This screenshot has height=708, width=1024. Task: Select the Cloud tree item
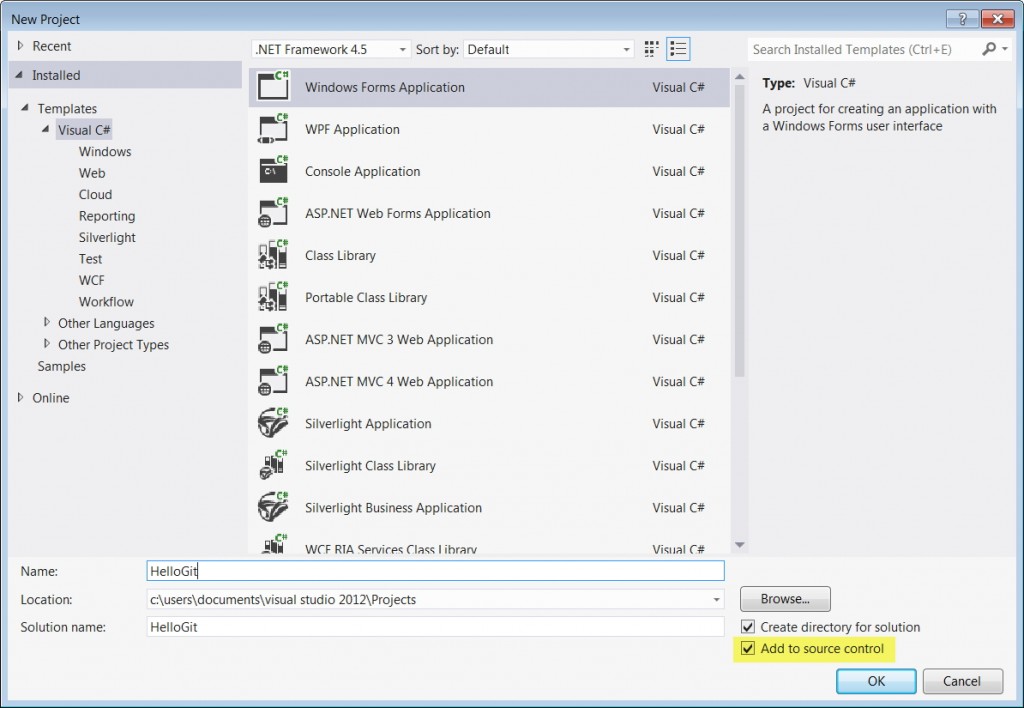[x=95, y=195]
